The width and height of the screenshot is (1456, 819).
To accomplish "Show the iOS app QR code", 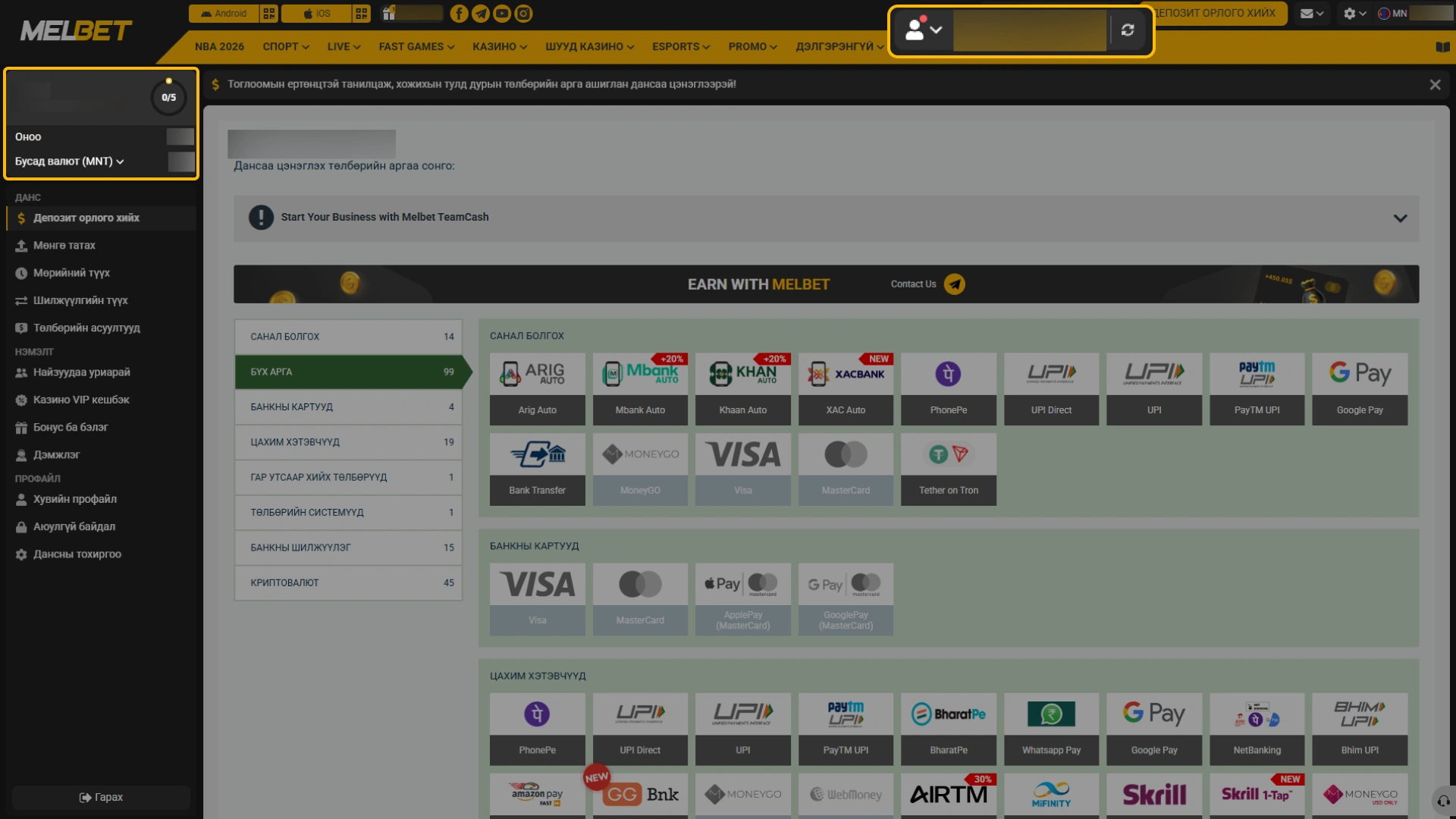I will tap(362, 14).
